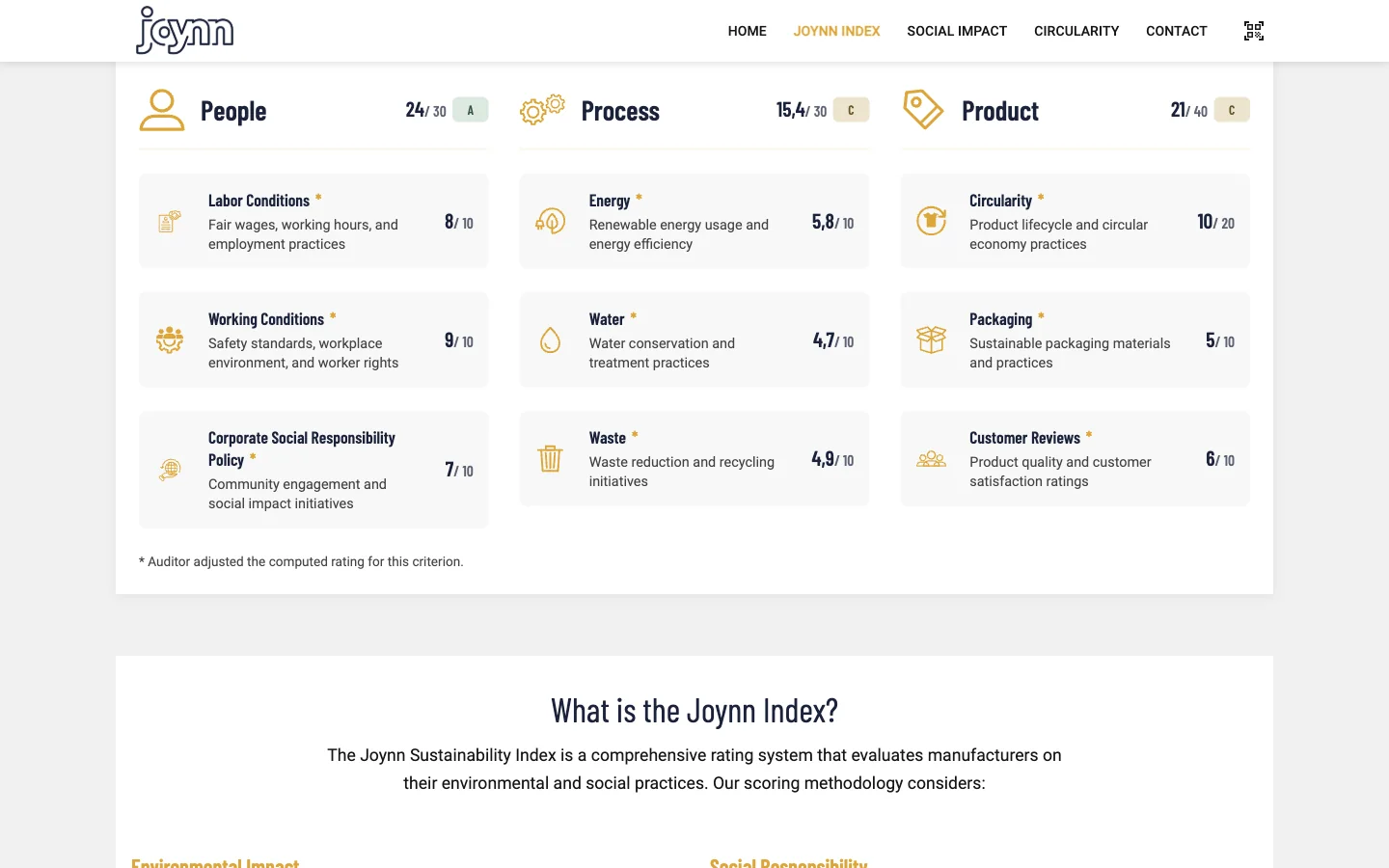Click 'Community engagement and social impact' description

pos(297,494)
